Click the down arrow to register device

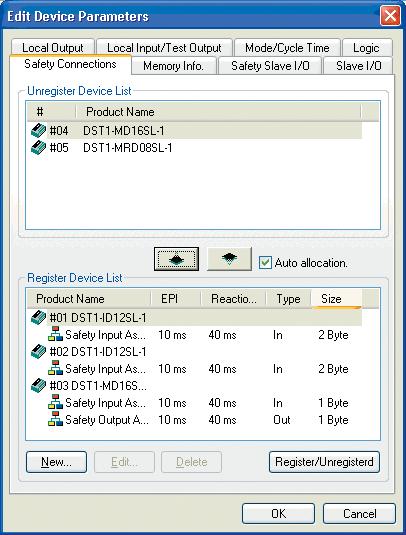(x=229, y=259)
